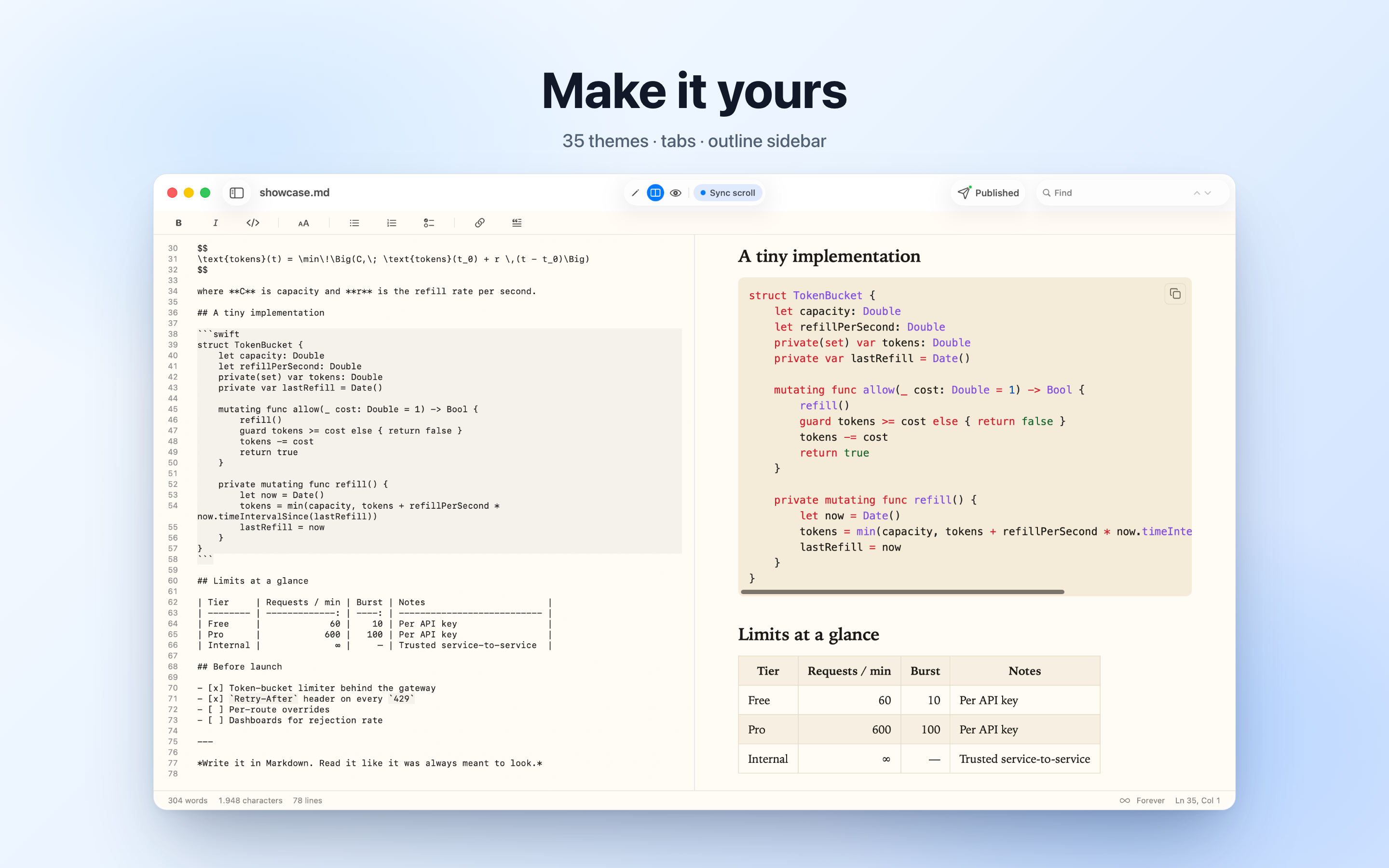Toggle Sync scroll
This screenshot has width=1389, height=868.
(727, 193)
